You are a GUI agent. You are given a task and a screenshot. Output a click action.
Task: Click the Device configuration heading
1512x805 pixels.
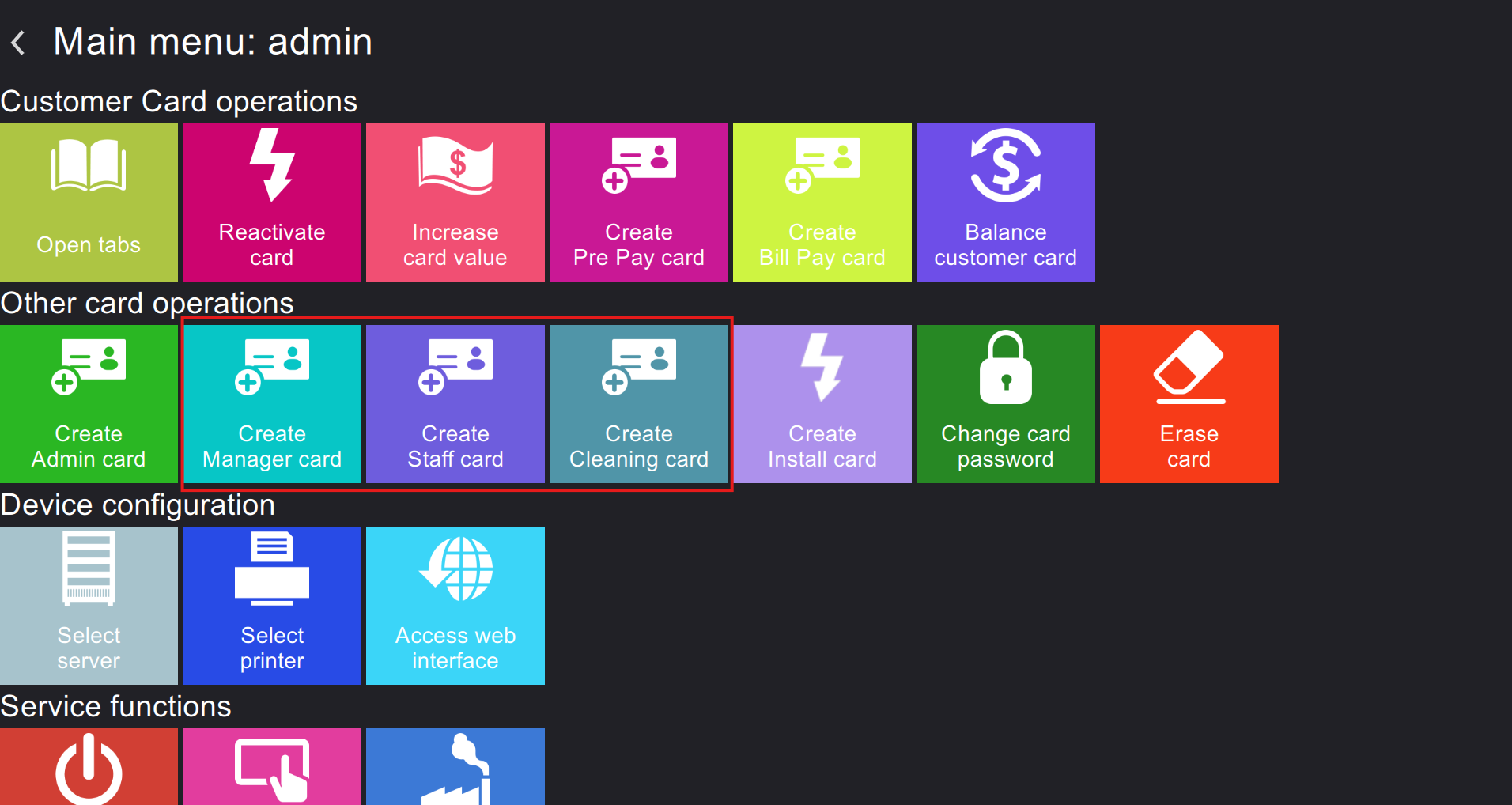(138, 505)
